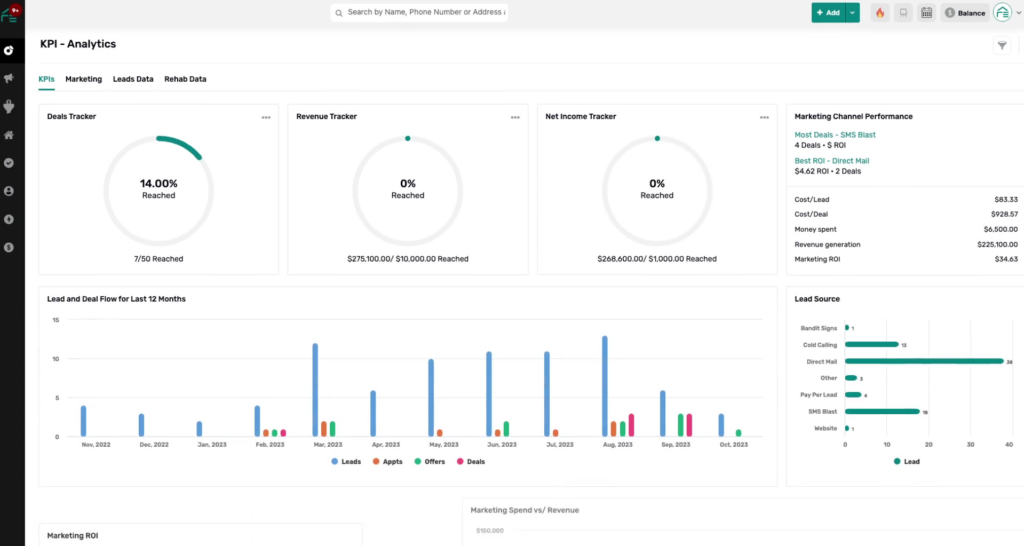This screenshot has height=546, width=1024.
Task: Click the $275,100.00/ $10,000.00 Reached text
Action: click(408, 259)
